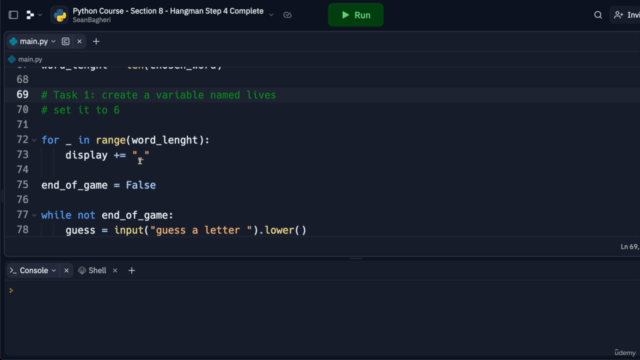640x360 pixels.
Task: Click the cloud sync status icon
Action: click(x=287, y=15)
